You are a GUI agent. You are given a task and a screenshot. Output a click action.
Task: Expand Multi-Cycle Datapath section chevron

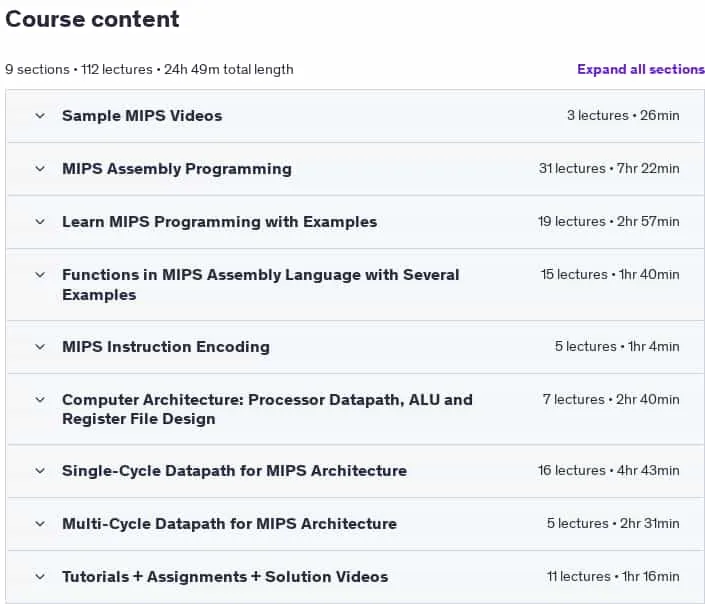click(40, 524)
